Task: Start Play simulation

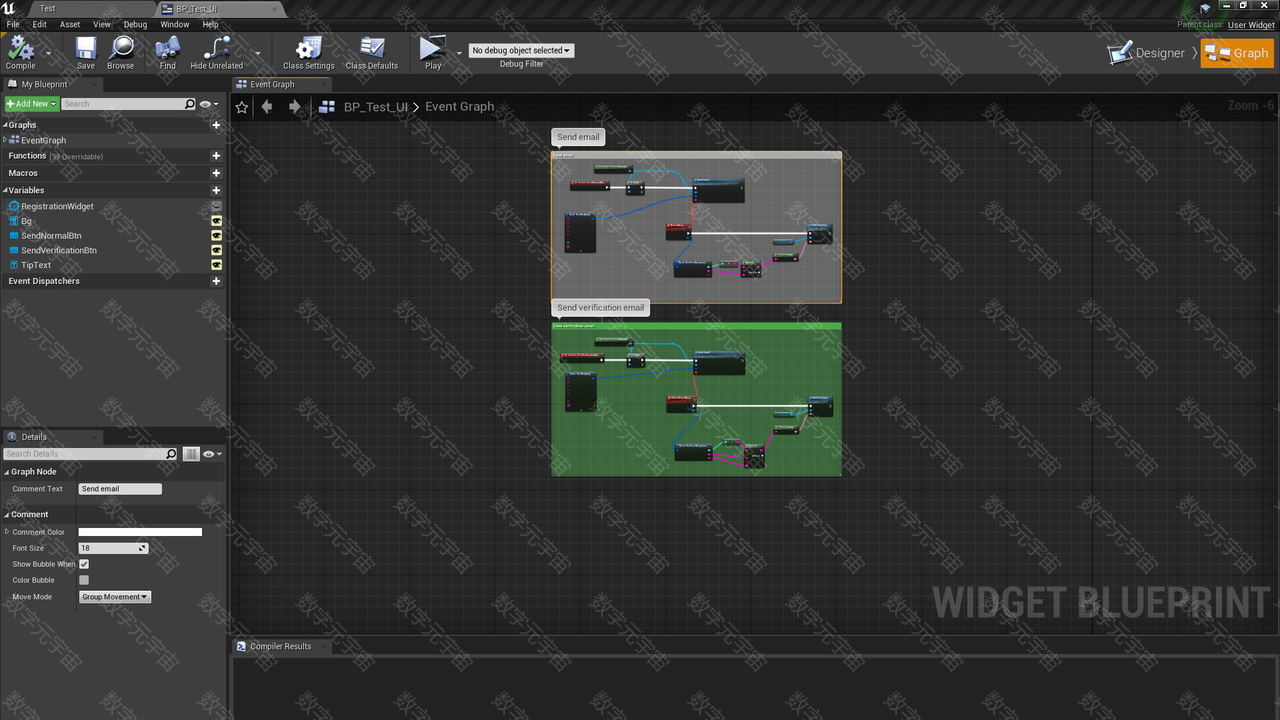Action: click(x=432, y=53)
